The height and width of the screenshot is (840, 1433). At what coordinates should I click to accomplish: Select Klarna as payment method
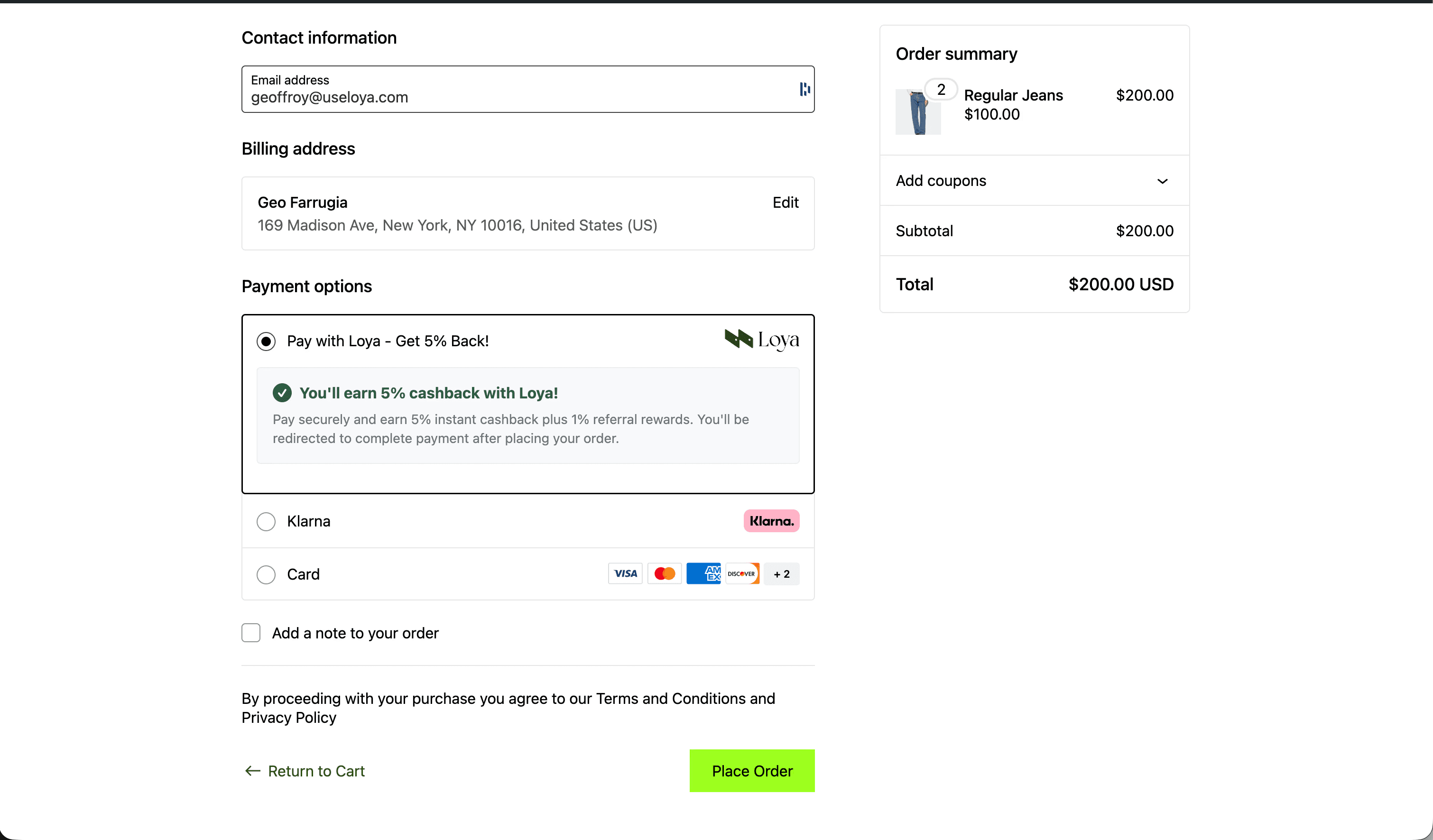(266, 521)
